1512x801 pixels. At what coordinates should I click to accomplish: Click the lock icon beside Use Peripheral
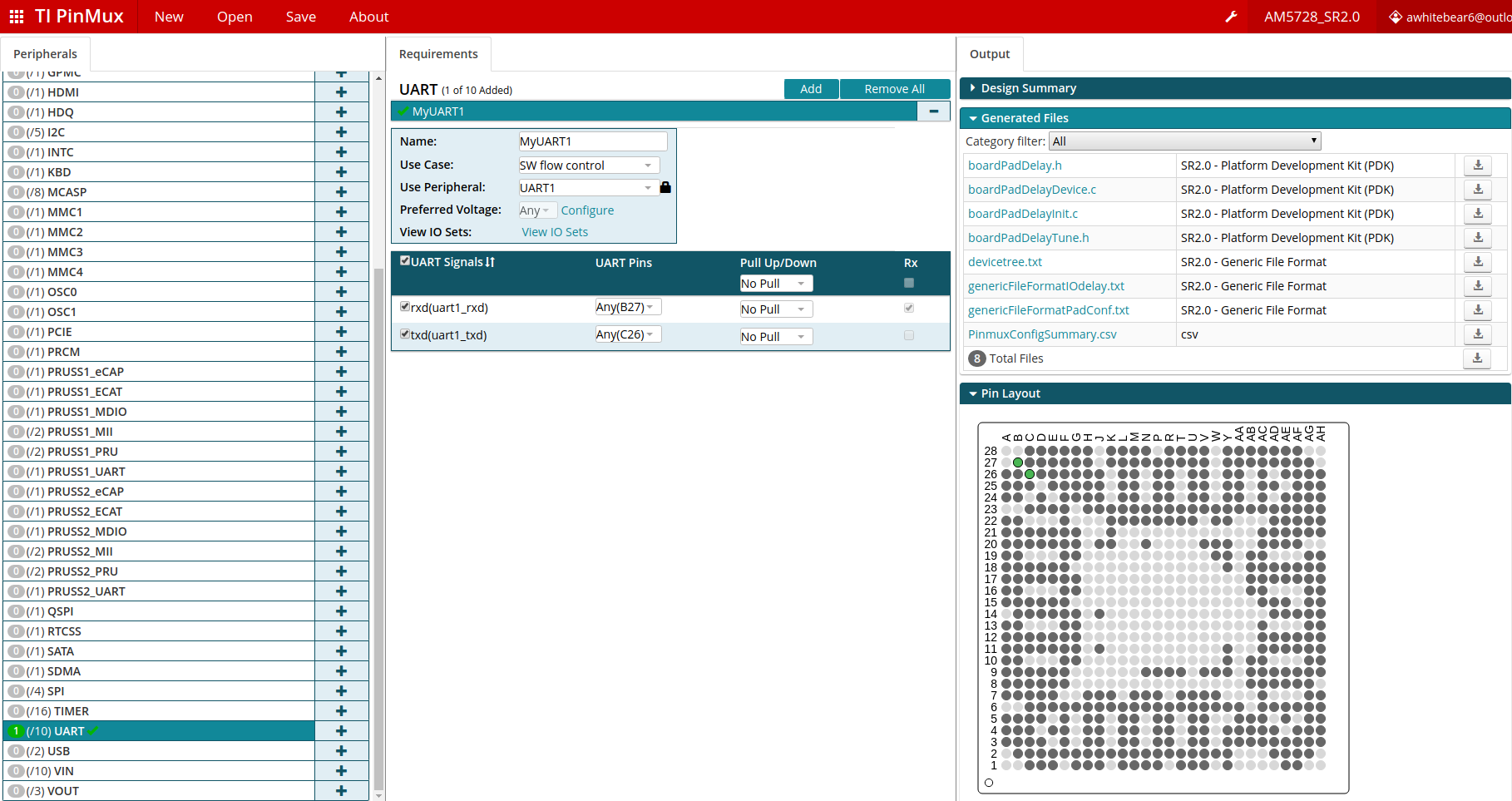tap(665, 187)
